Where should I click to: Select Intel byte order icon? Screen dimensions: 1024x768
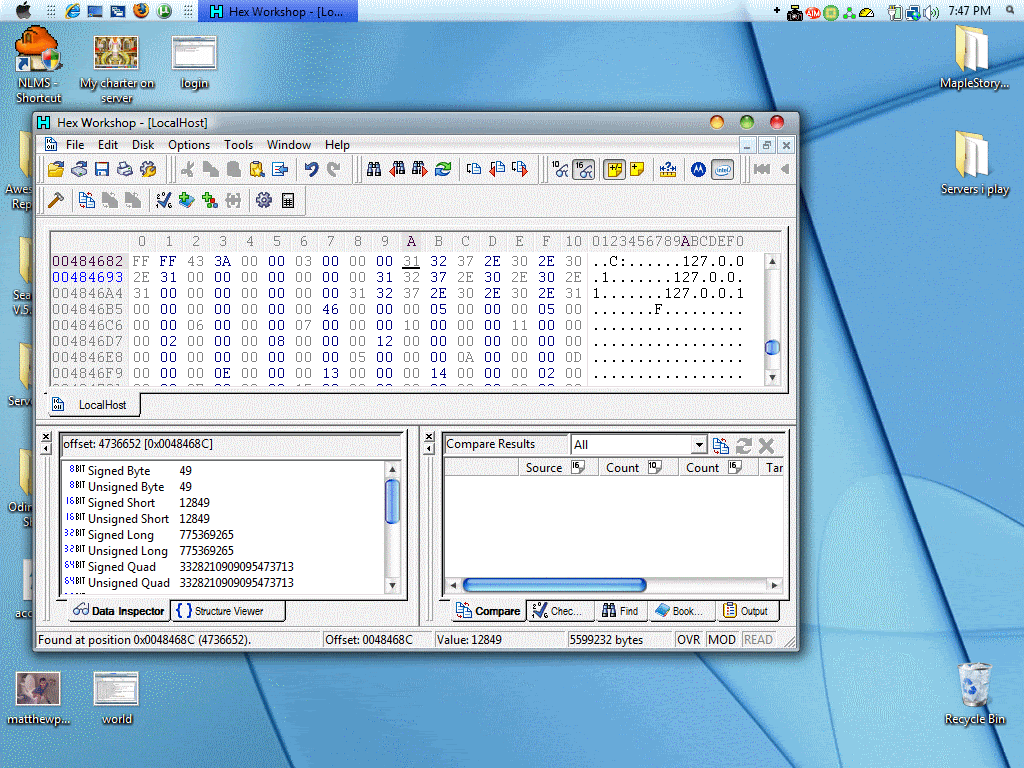pos(722,170)
